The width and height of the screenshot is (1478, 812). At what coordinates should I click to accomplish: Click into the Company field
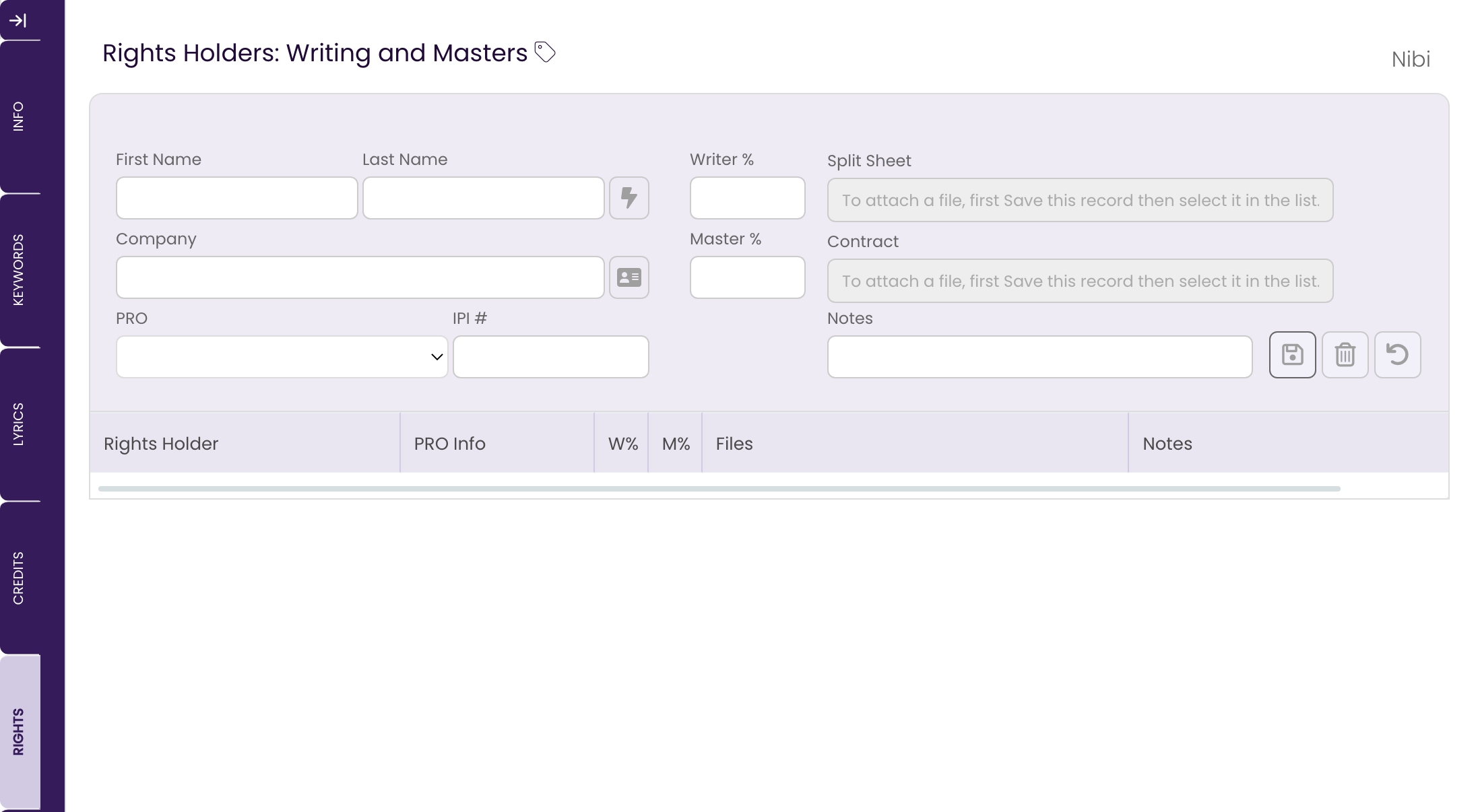click(360, 277)
